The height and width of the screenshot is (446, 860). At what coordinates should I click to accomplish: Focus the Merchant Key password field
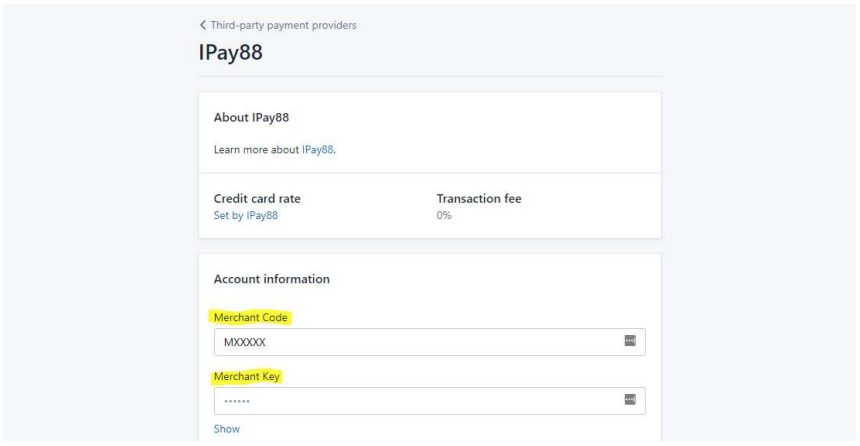(x=429, y=401)
